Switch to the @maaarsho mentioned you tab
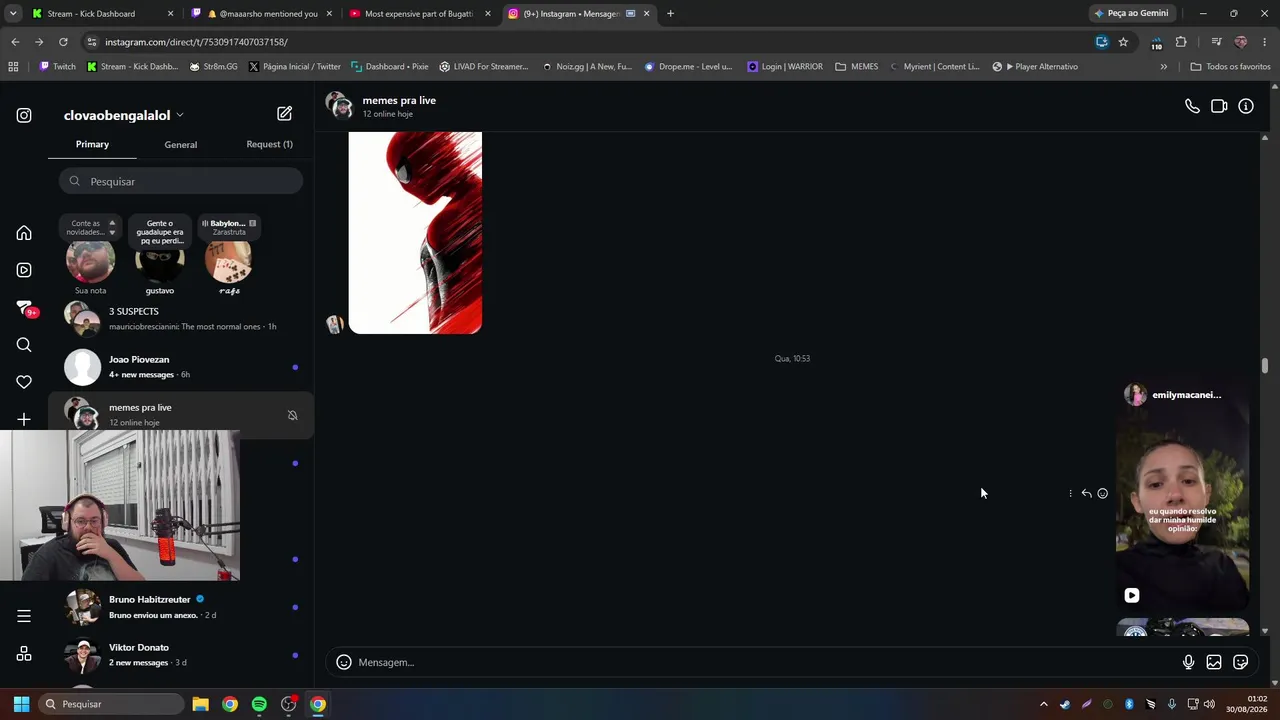Viewport: 1280px width, 720px height. click(x=262, y=14)
